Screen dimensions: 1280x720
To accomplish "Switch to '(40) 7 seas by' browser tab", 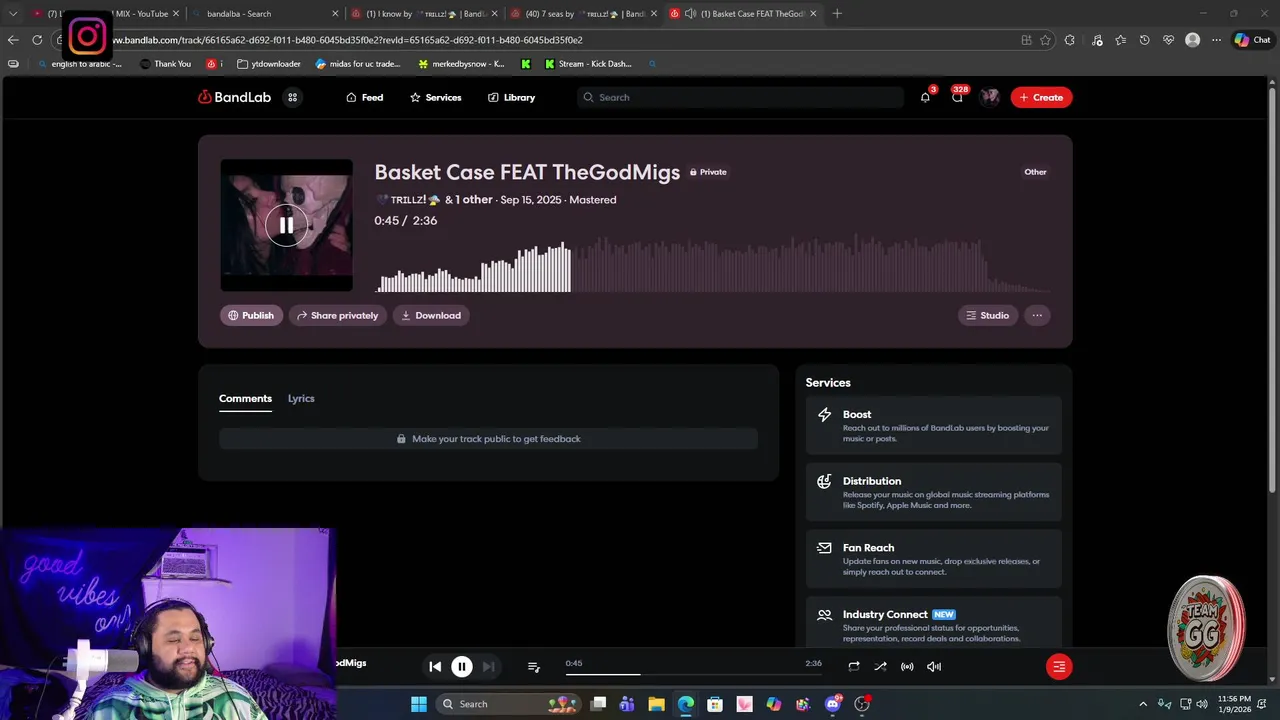I will (582, 14).
